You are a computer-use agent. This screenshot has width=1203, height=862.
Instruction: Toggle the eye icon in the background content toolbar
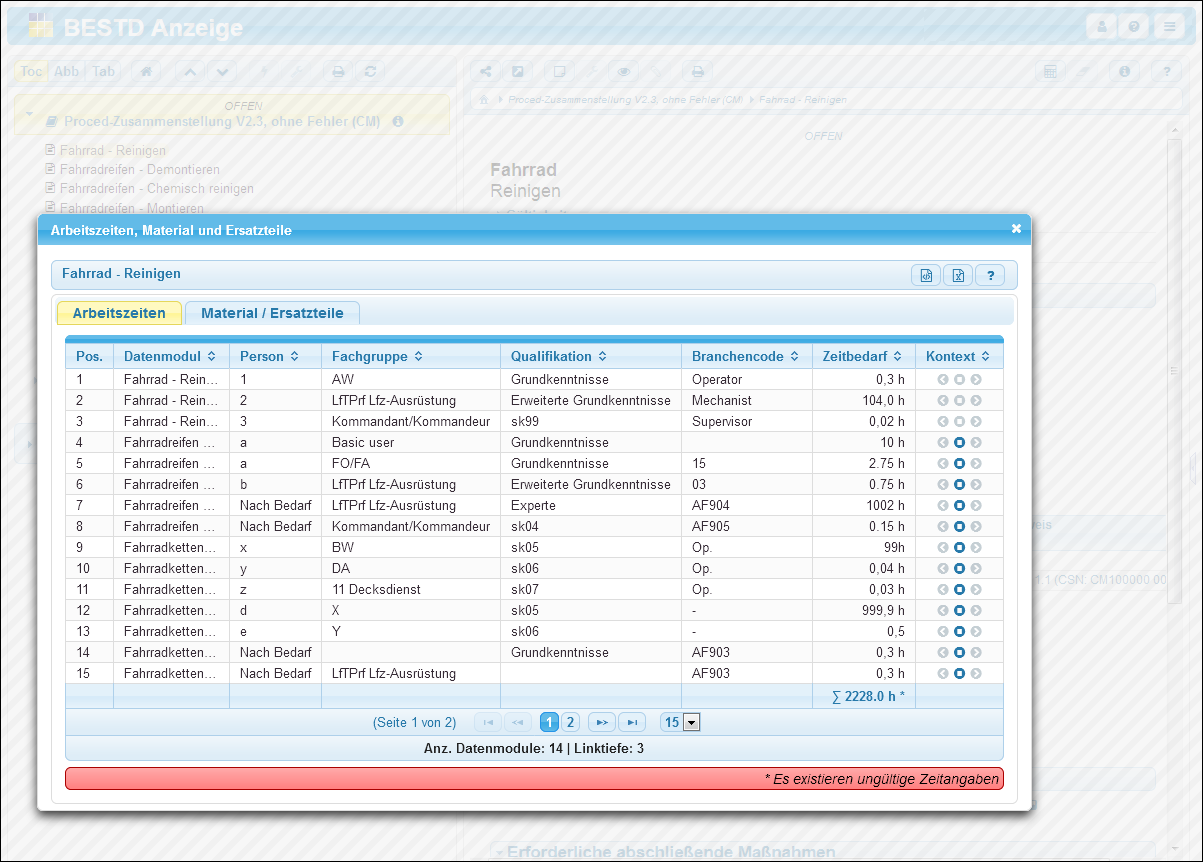(x=624, y=71)
